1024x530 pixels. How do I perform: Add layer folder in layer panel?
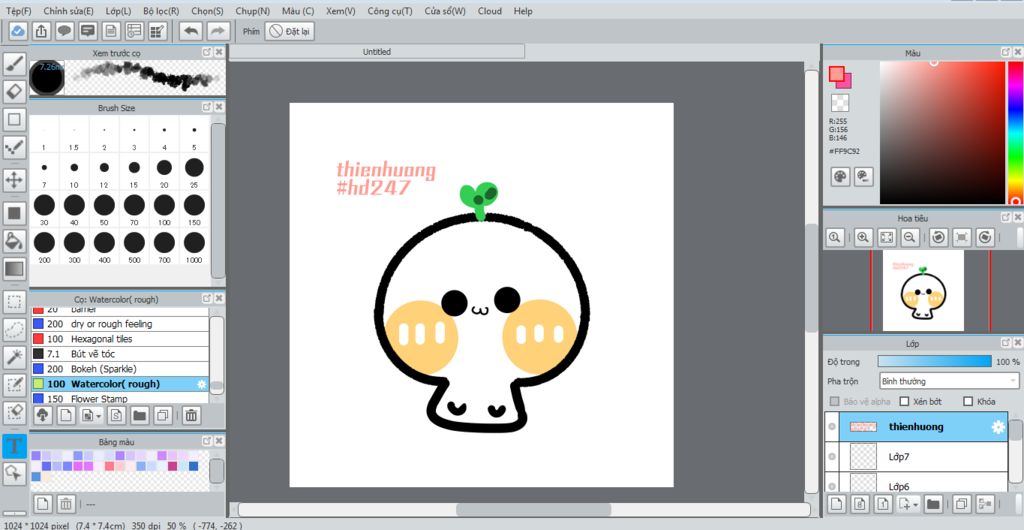pos(933,503)
